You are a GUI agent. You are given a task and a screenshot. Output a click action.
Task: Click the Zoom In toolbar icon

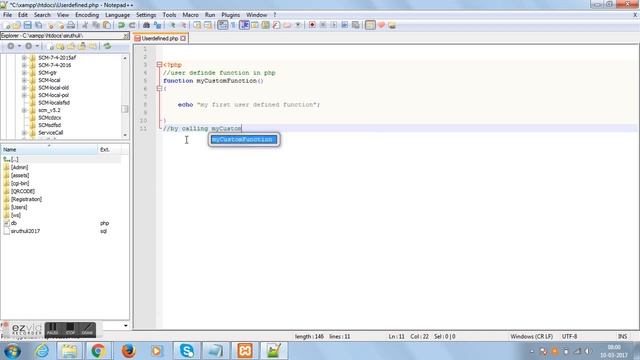pos(173,25)
